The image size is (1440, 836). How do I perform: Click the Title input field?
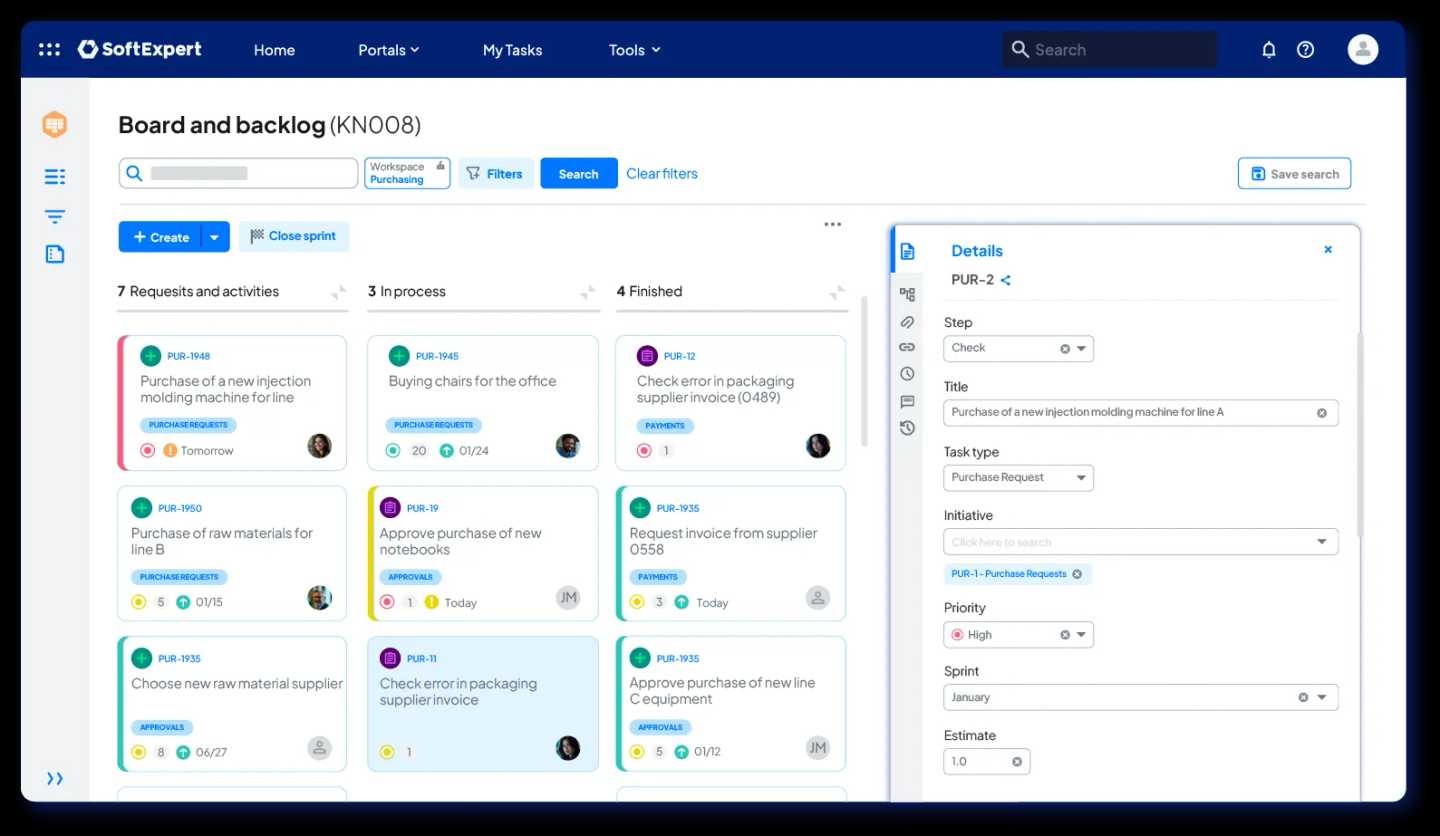point(1130,412)
